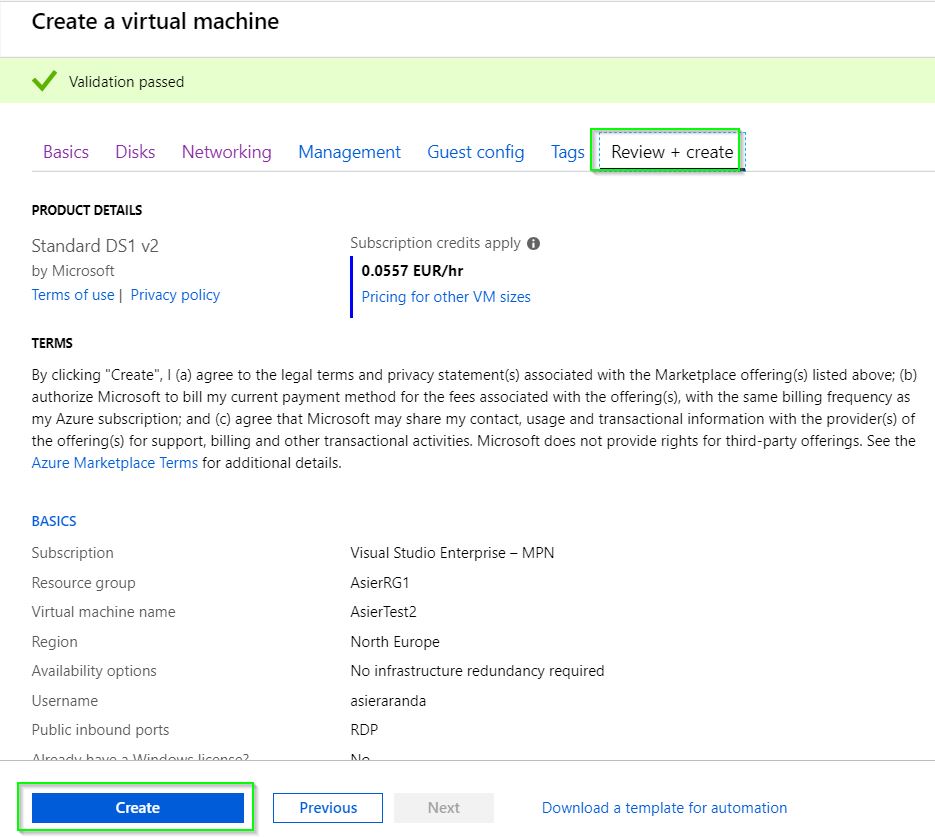935x837 pixels.
Task: Click the AsierTest2 virtual machine name
Action: point(383,612)
